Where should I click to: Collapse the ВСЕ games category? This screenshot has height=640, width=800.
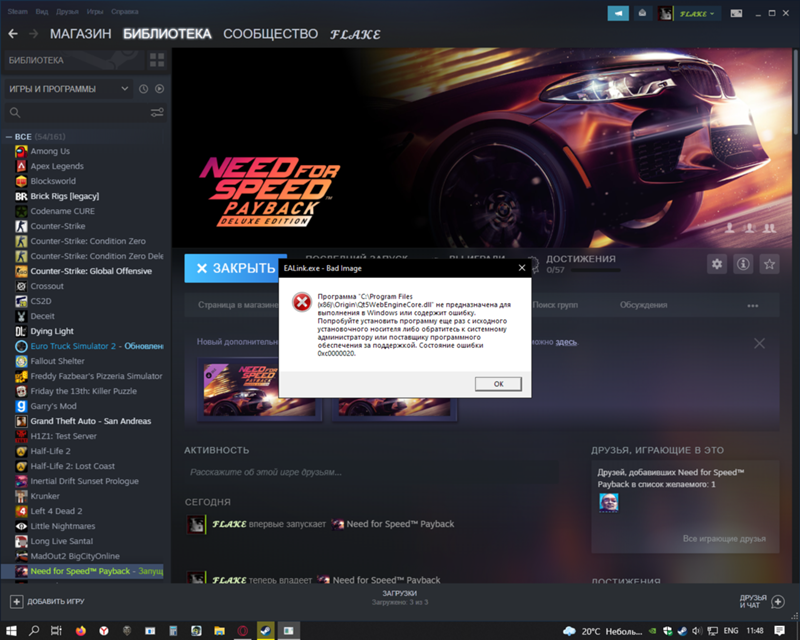(9, 136)
